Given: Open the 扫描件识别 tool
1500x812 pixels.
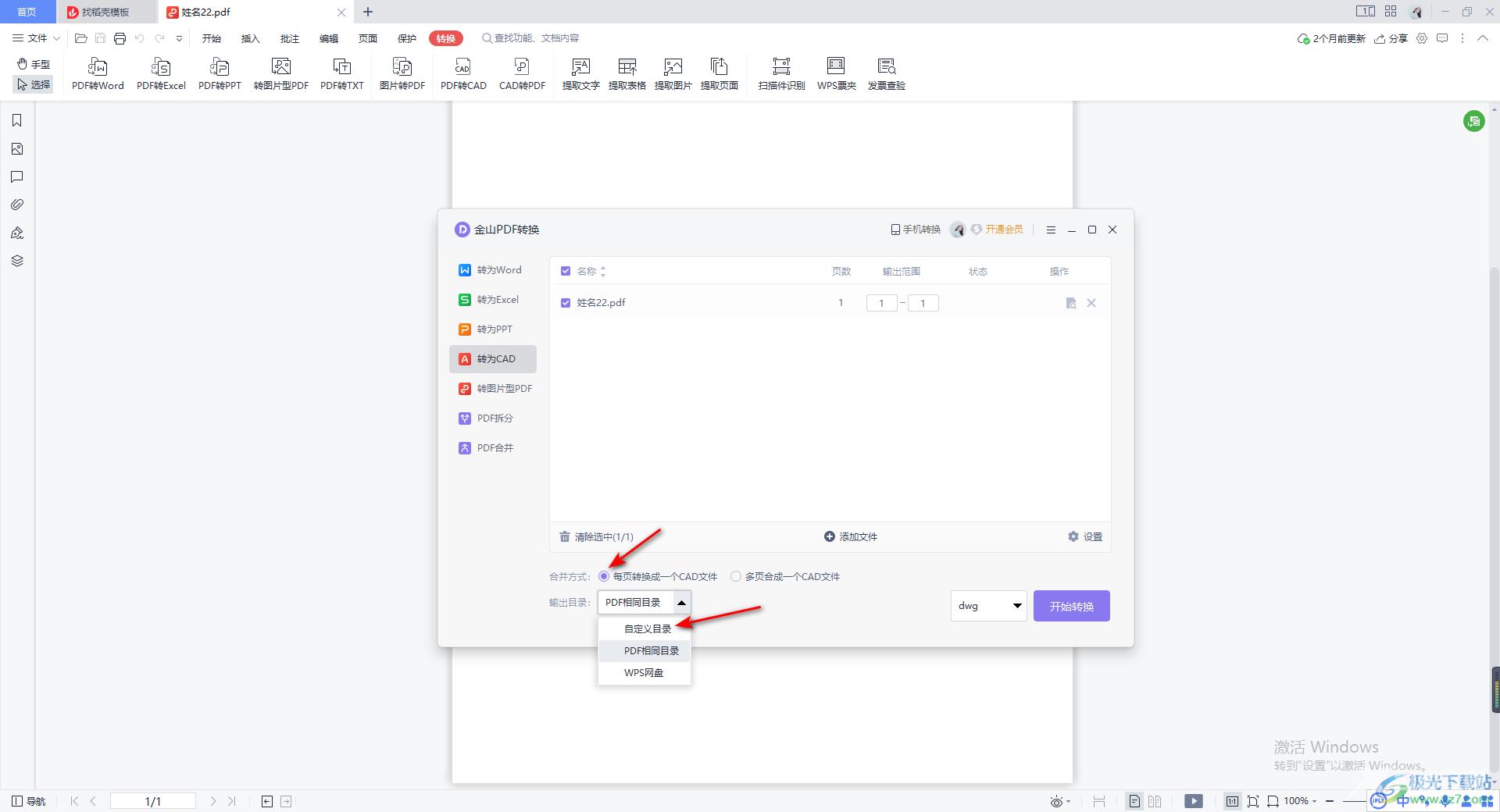Looking at the screenshot, I should coord(781,74).
